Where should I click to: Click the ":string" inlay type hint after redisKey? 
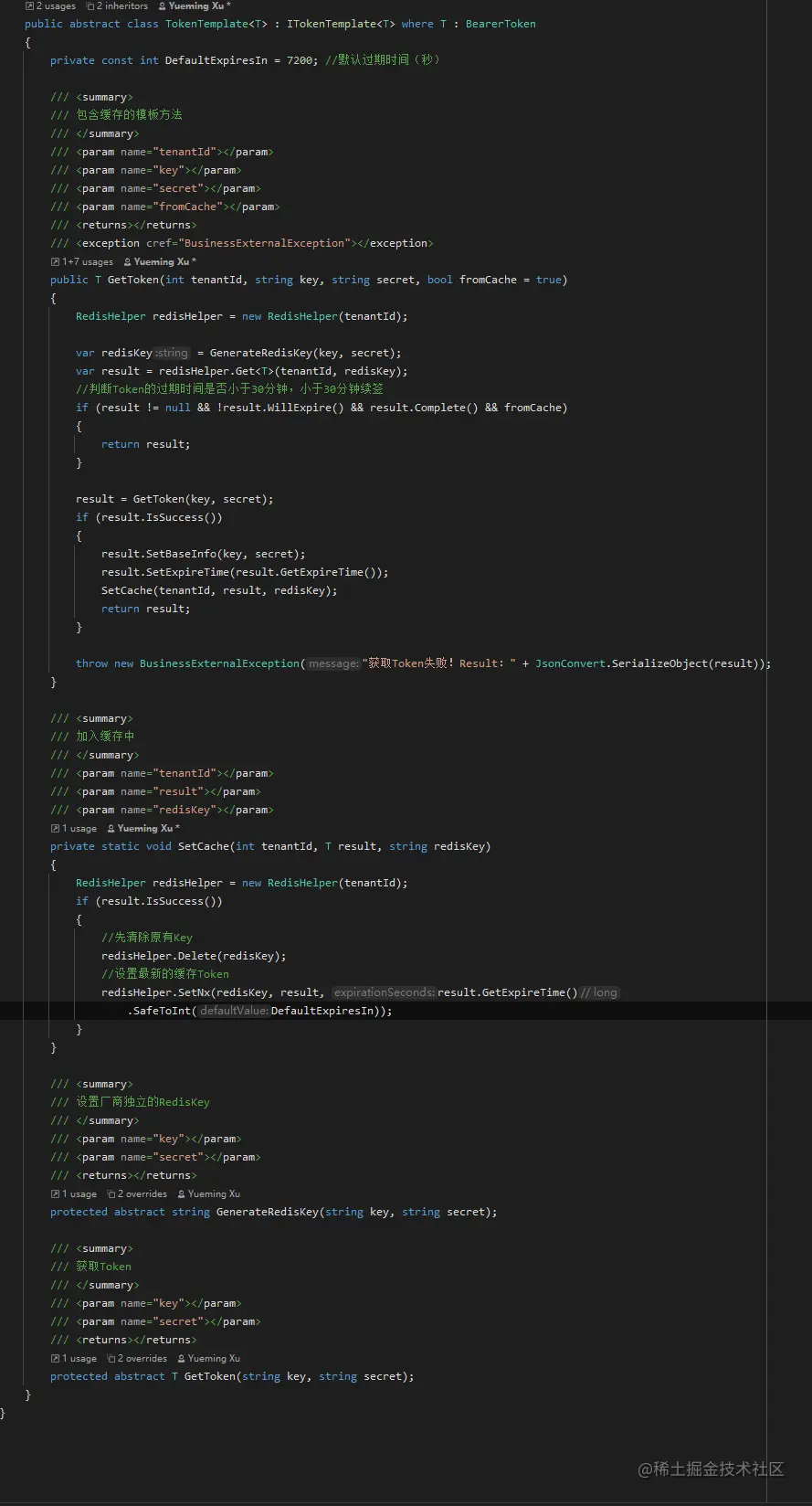172,353
